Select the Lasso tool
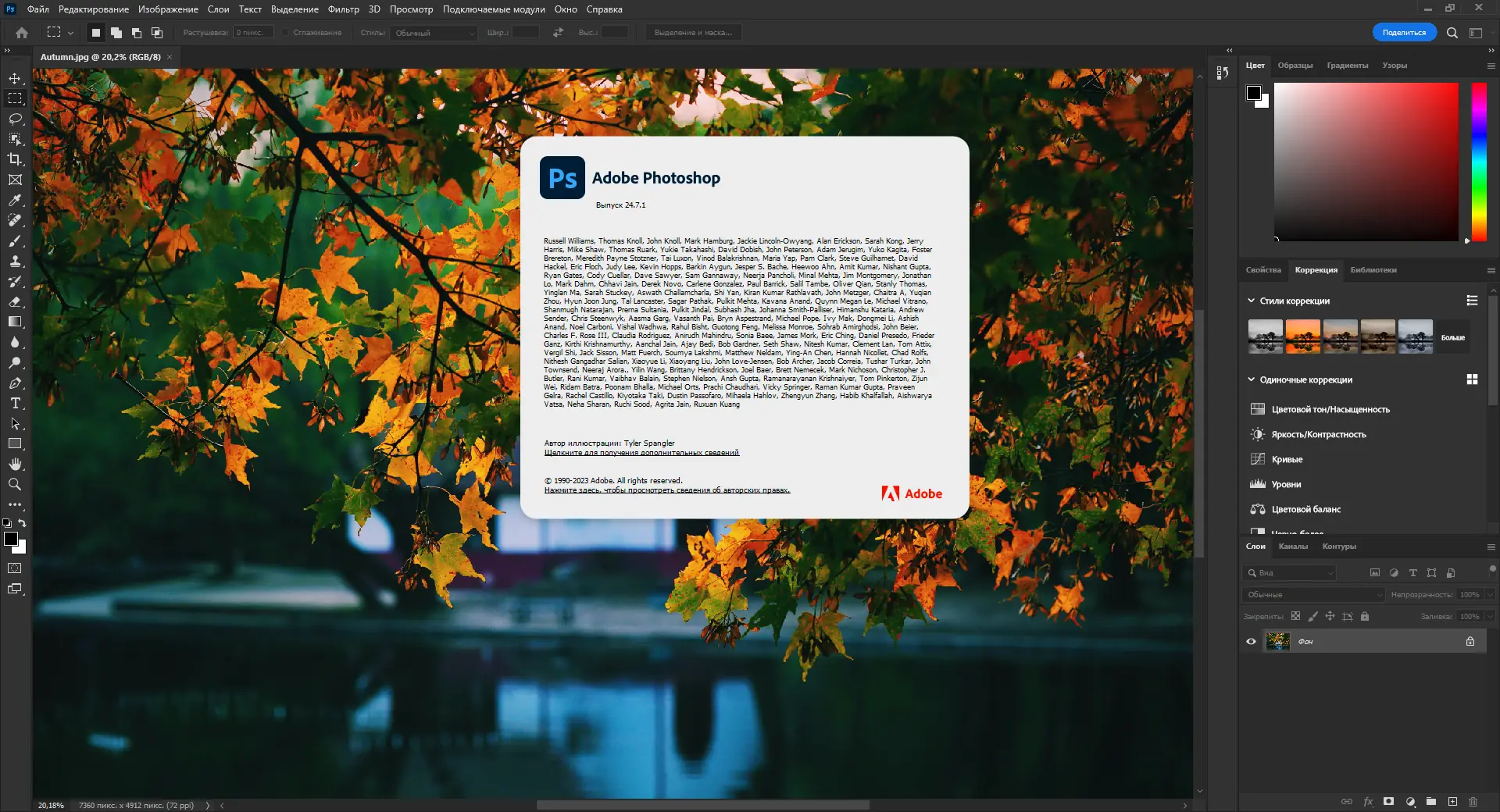This screenshot has height=812, width=1500. click(15, 119)
